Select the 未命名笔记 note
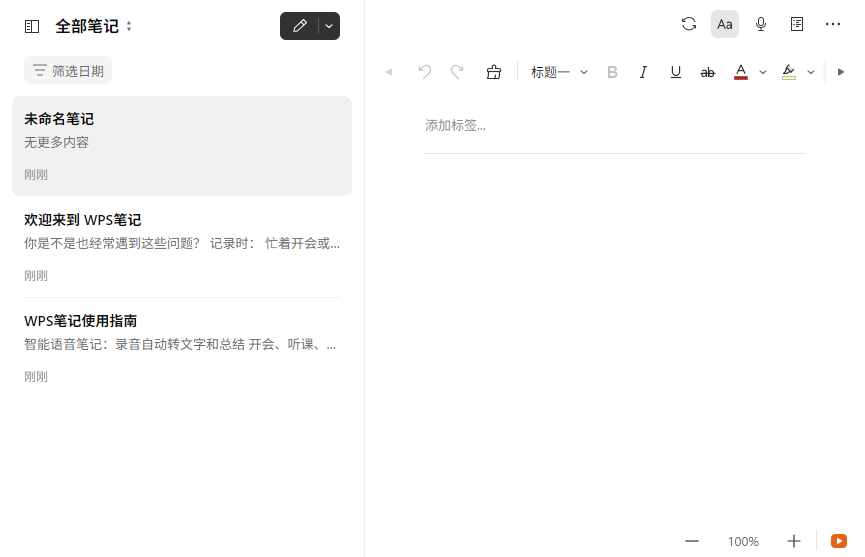The image size is (865, 557). [182, 146]
